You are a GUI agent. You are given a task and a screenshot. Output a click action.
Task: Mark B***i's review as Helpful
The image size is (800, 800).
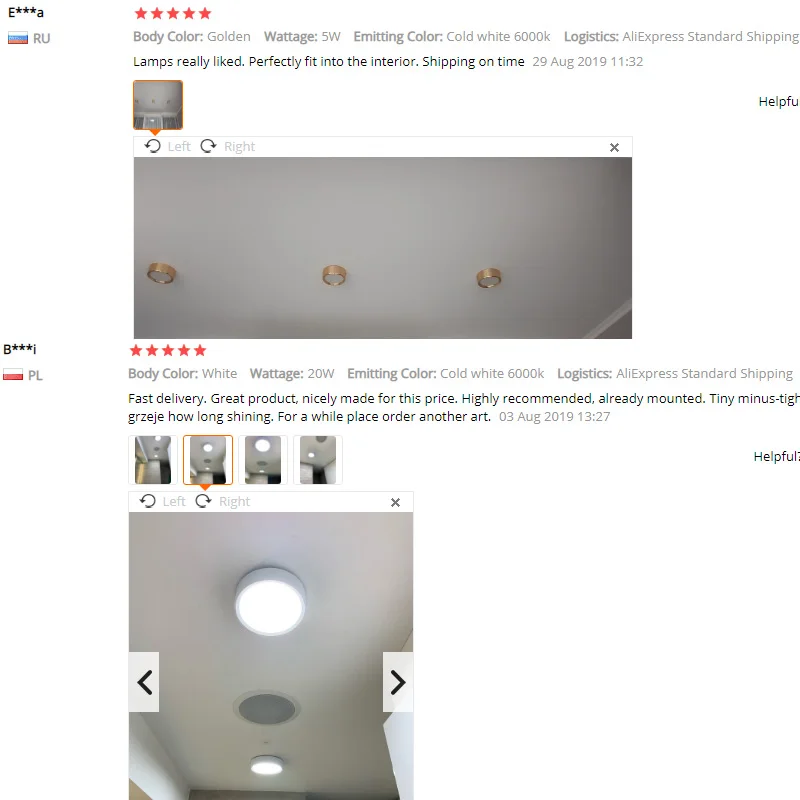tap(777, 457)
